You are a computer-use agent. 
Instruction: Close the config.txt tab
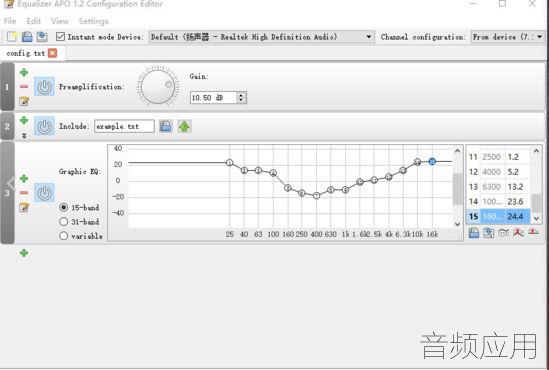53,53
